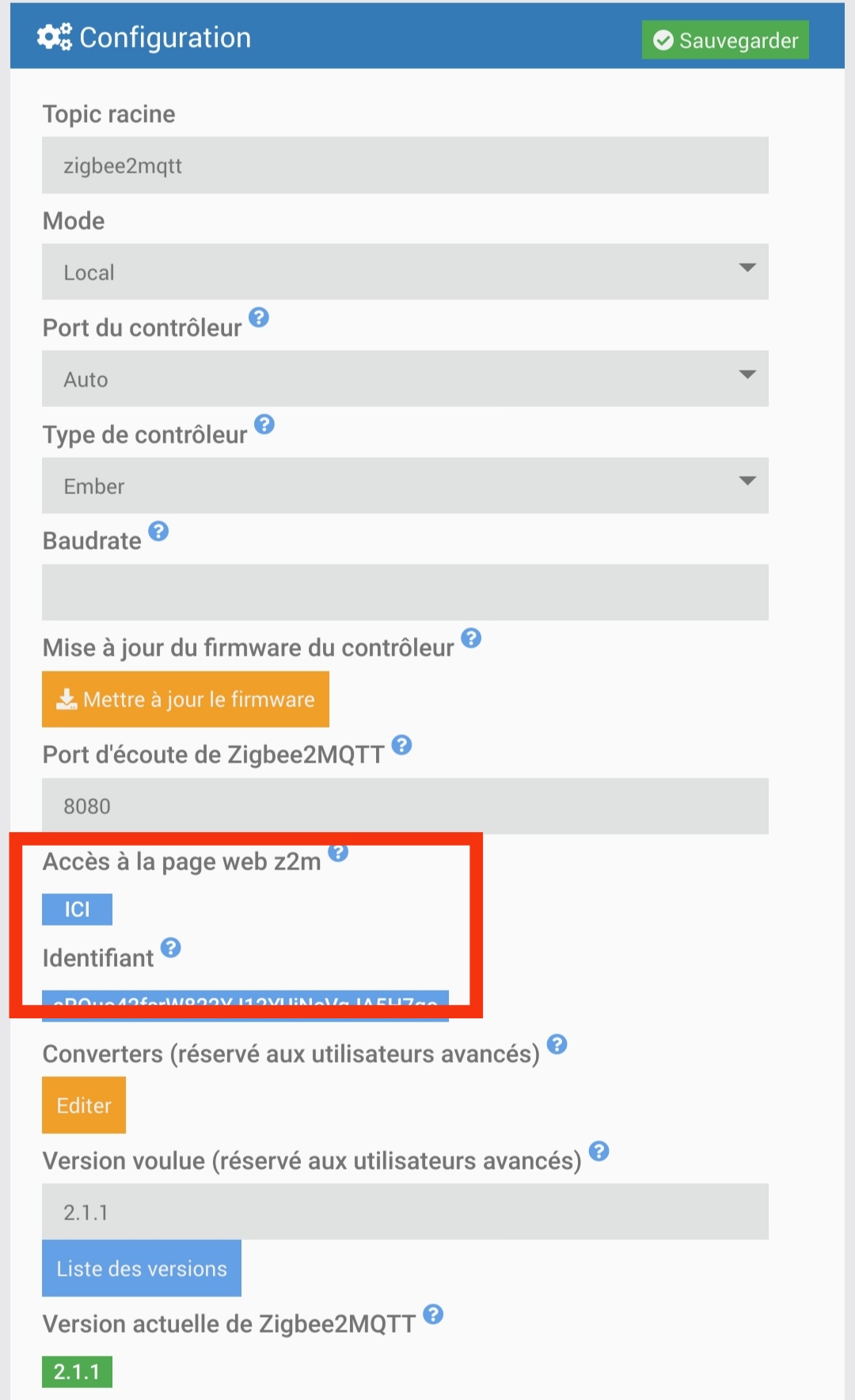
Task: Expand the Port du contrôleur dropdown
Action: point(405,379)
